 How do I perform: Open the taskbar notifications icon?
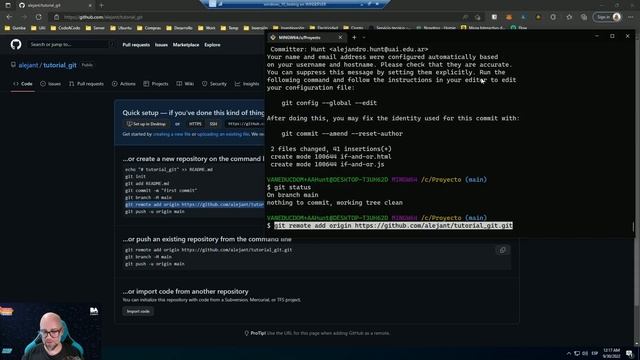tap(629, 353)
